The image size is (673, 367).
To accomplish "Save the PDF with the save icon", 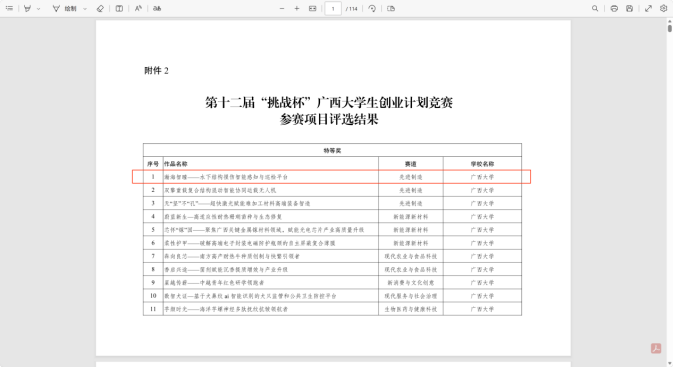I will coord(629,8).
